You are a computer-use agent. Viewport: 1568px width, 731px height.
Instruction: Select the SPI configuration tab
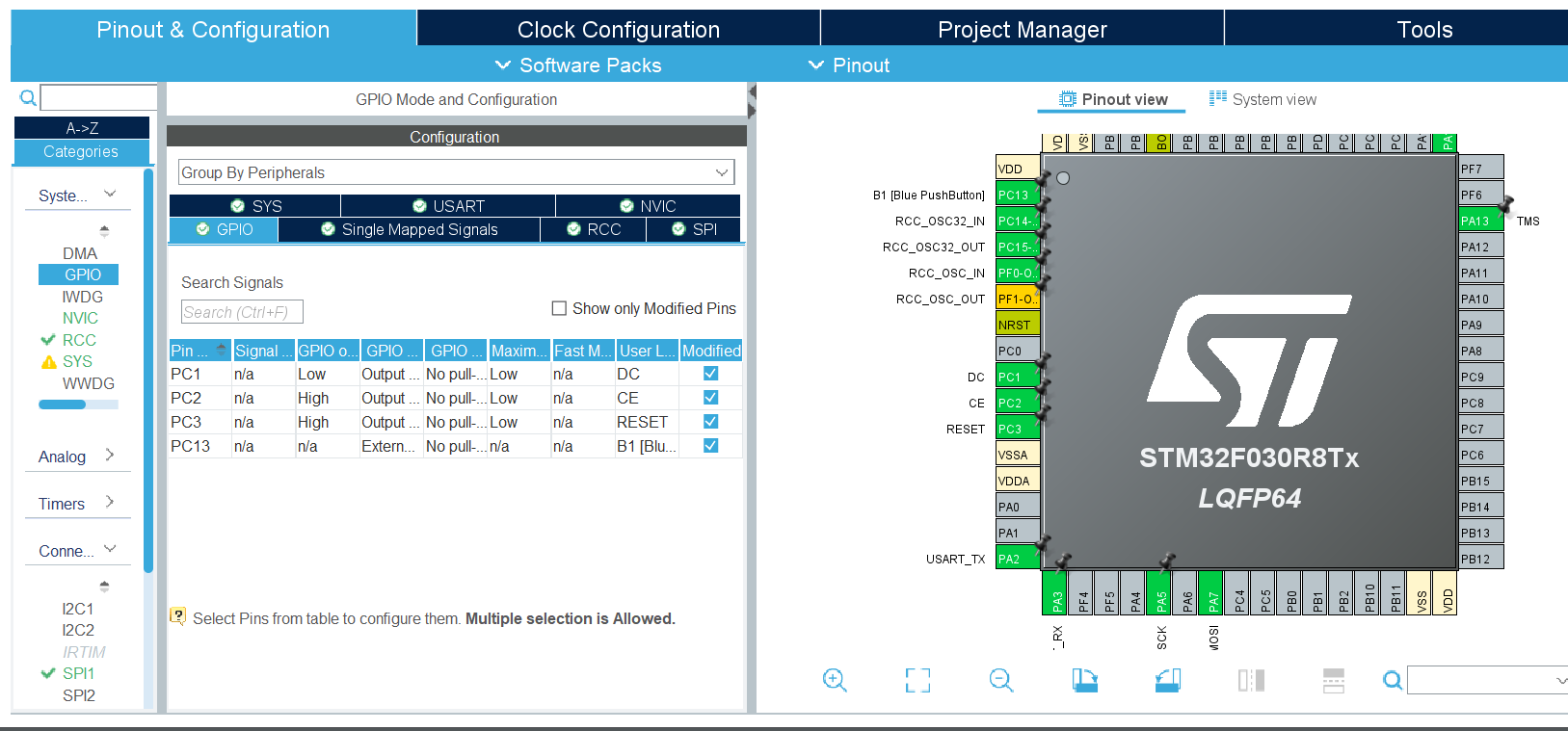pos(694,229)
